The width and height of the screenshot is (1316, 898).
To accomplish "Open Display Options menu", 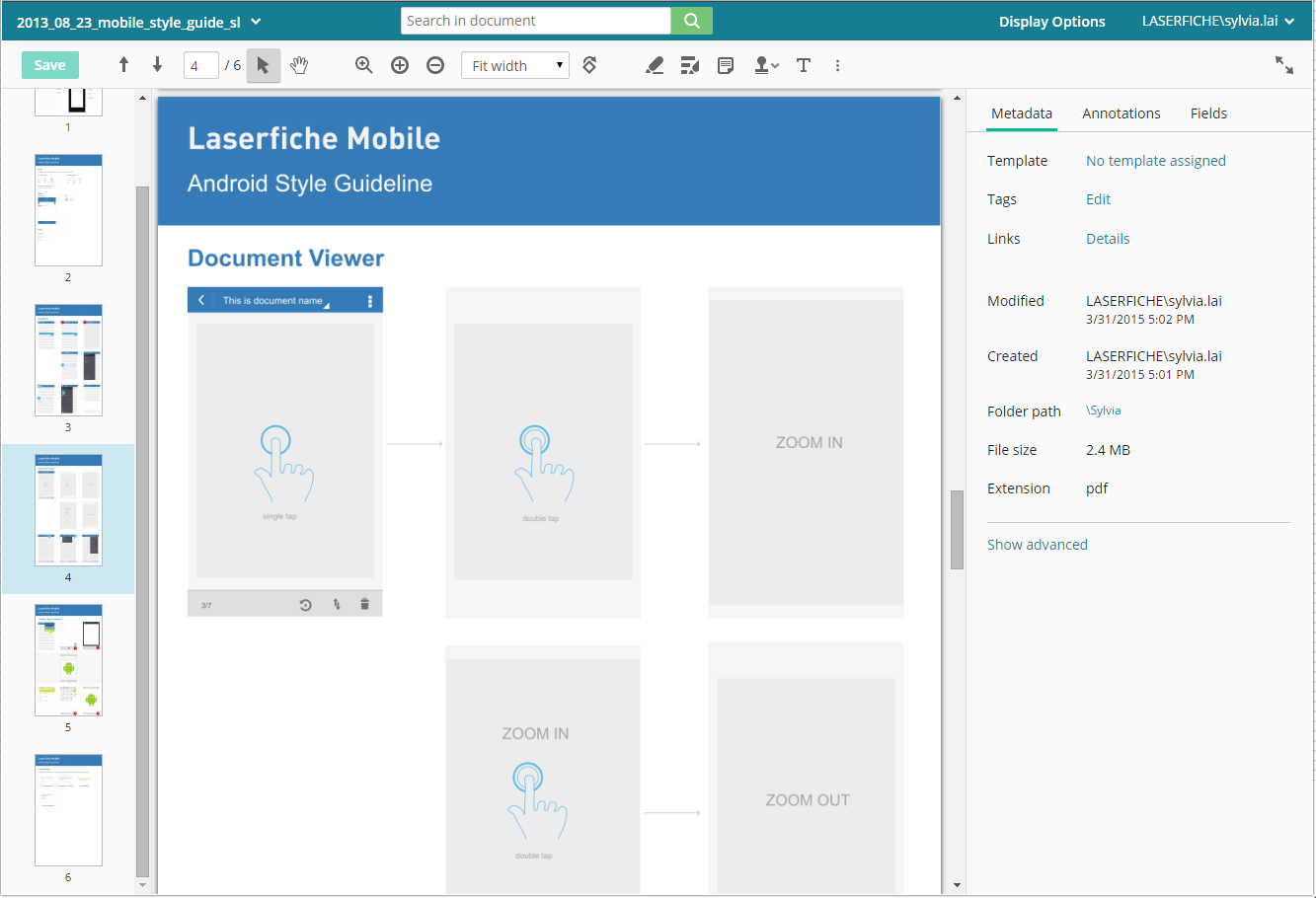I will [1051, 22].
